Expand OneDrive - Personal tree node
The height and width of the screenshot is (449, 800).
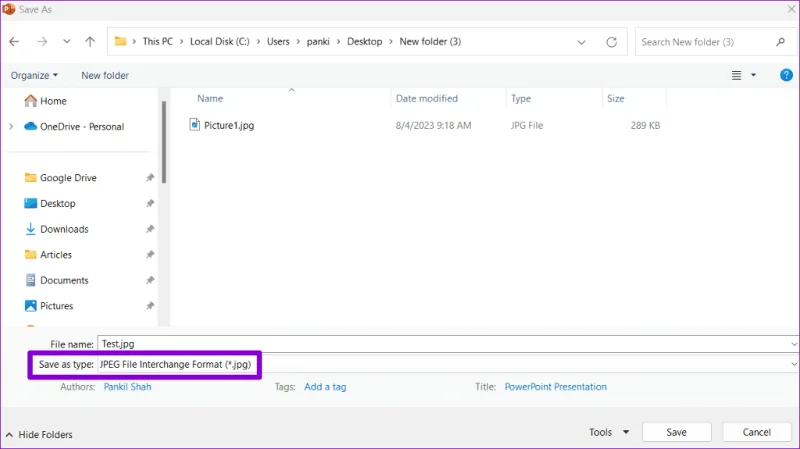(11, 127)
